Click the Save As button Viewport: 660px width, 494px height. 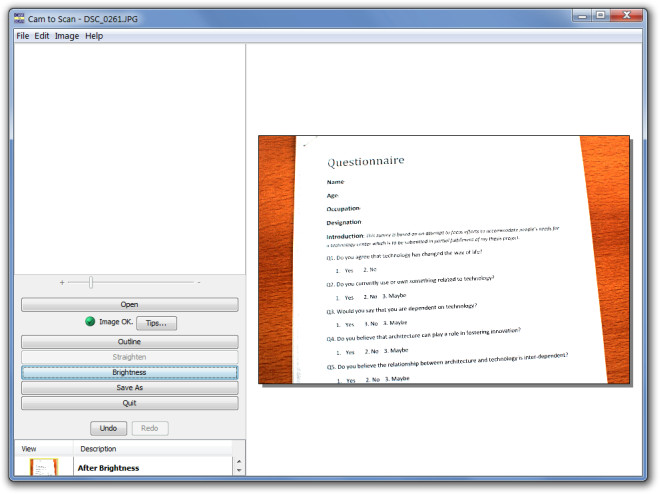130,388
